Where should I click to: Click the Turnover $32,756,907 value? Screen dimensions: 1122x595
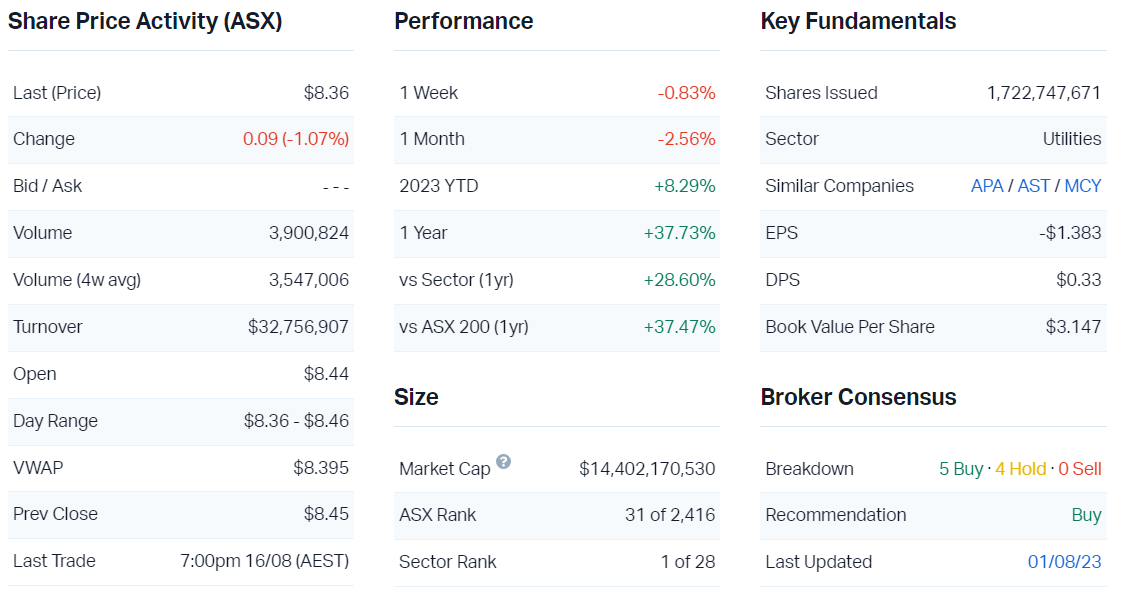(298, 327)
